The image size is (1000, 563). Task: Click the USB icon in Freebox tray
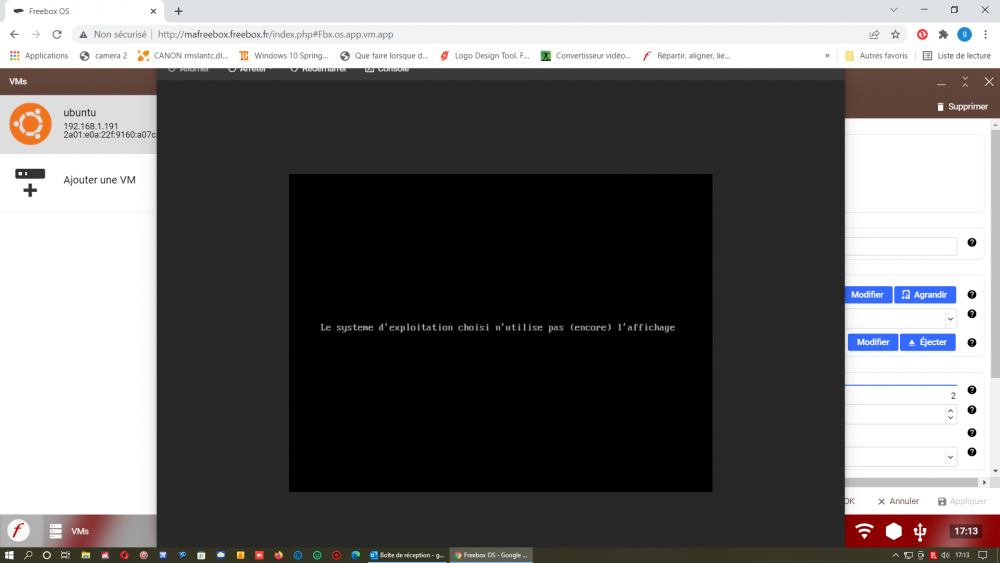point(920,531)
